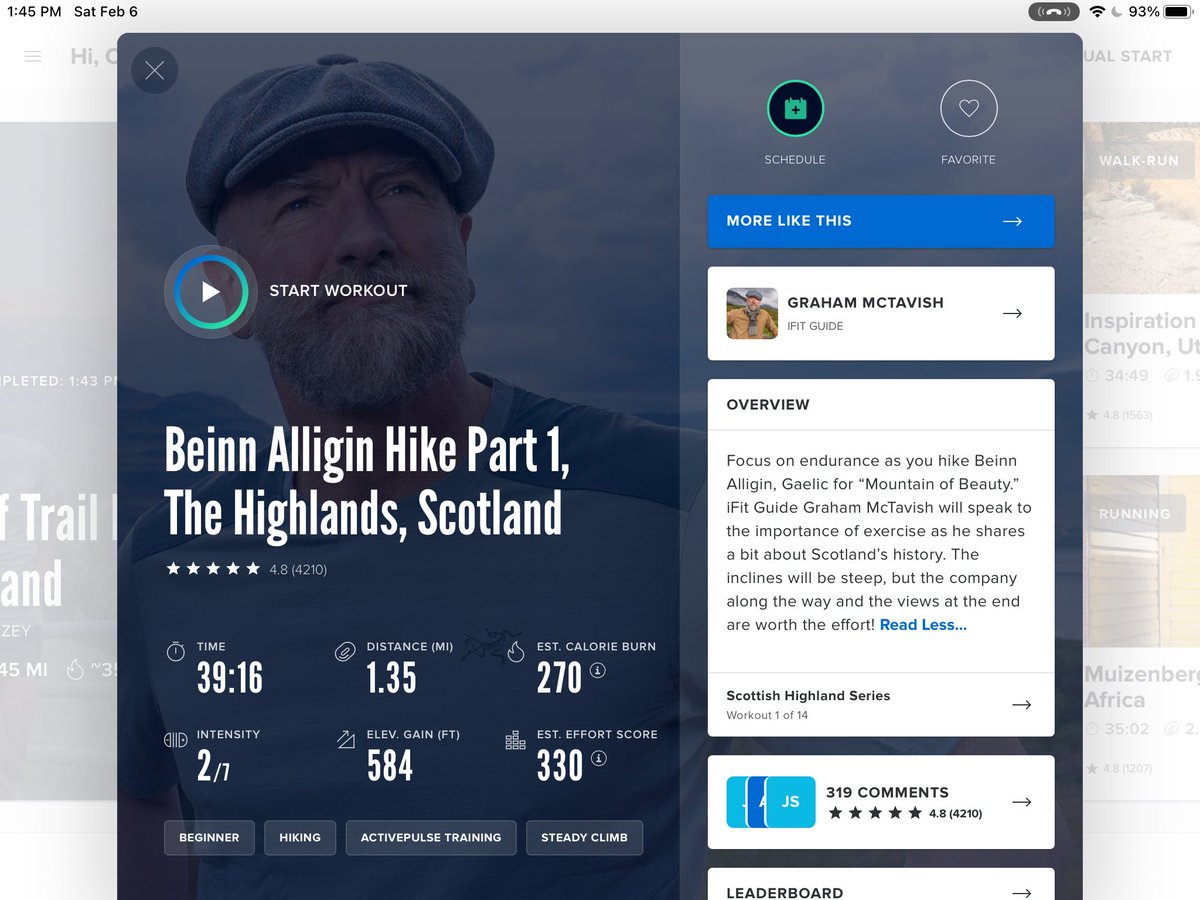Click the battery 93% status indicator

(1159, 12)
